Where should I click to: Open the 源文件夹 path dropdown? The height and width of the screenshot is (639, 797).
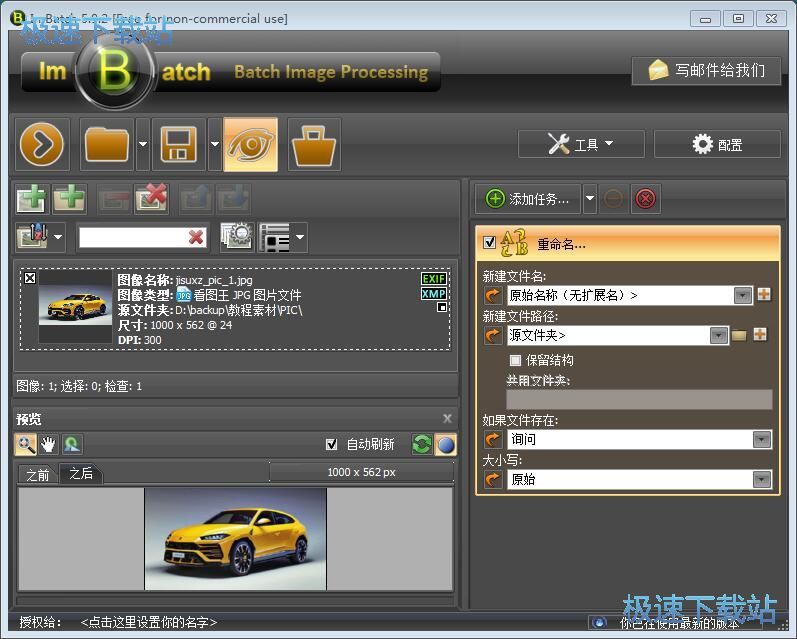tap(718, 336)
